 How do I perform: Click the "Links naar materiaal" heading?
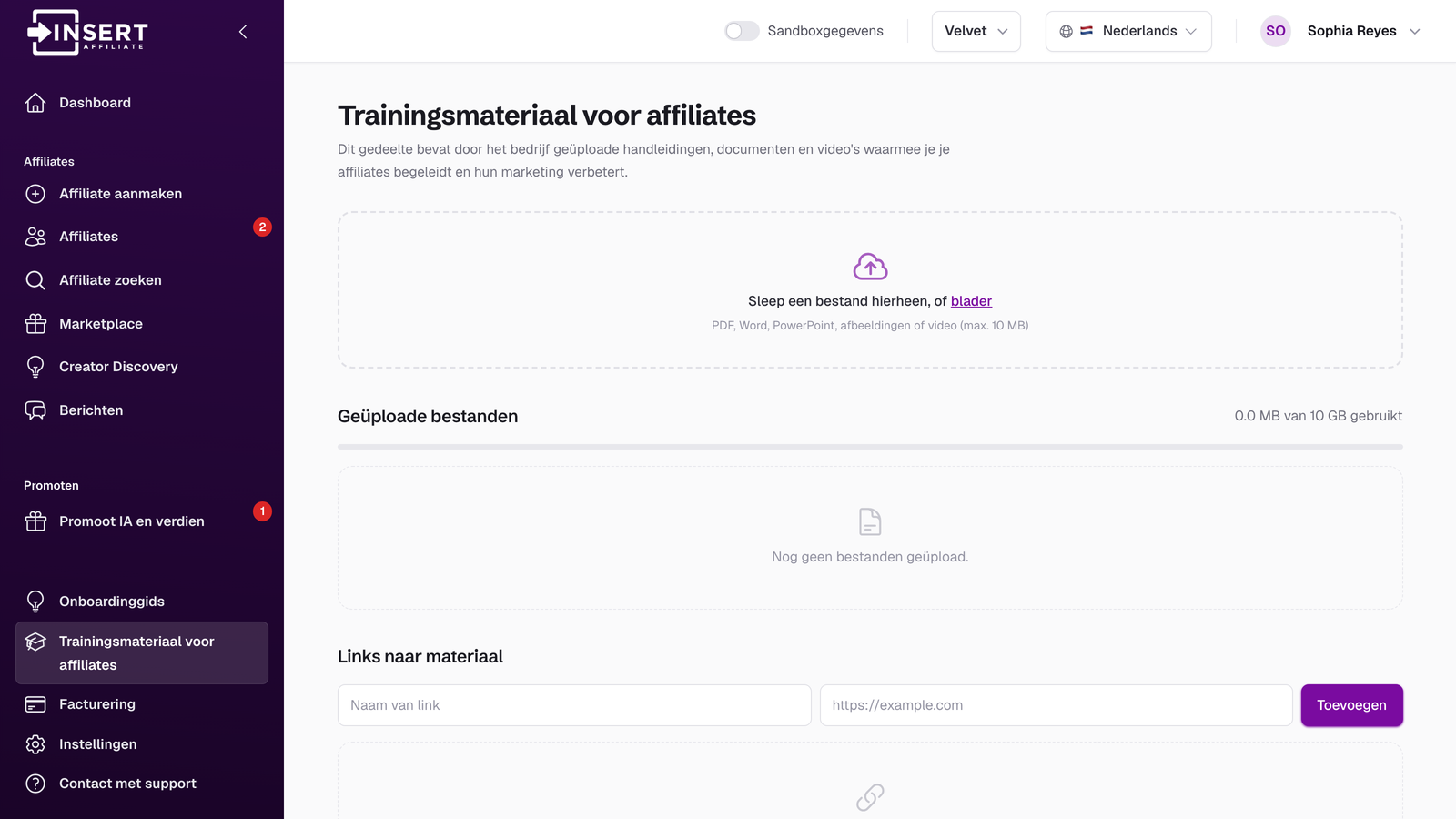[420, 656]
